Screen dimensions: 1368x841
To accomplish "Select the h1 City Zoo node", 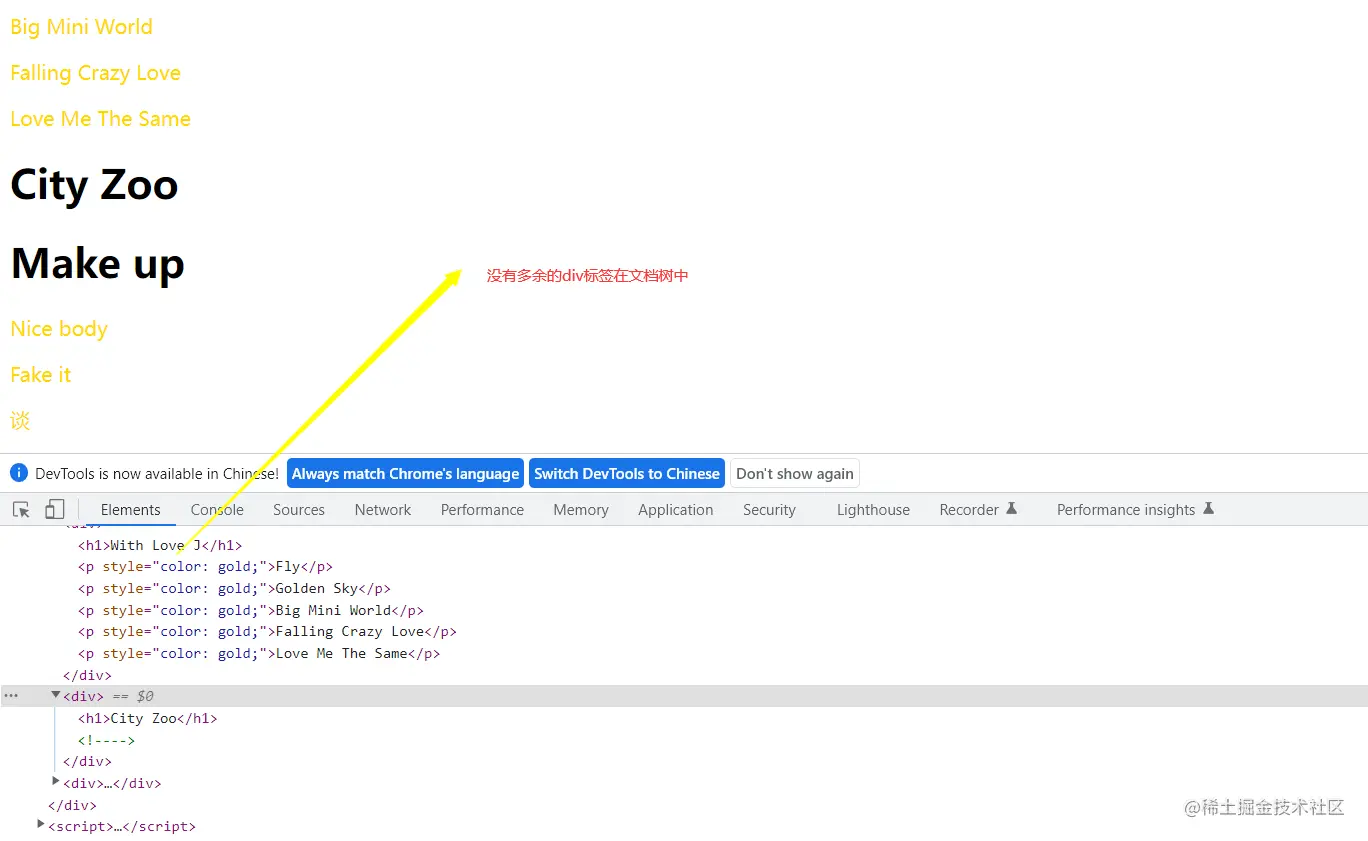I will (x=147, y=718).
